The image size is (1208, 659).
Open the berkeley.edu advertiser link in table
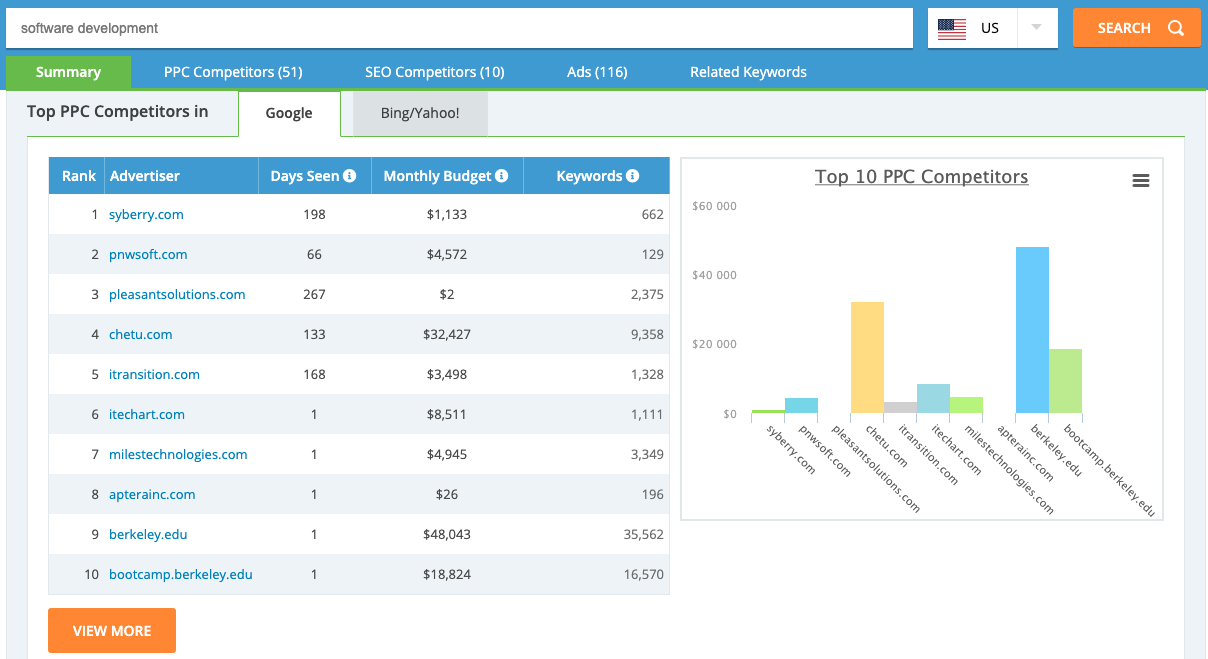pos(148,534)
